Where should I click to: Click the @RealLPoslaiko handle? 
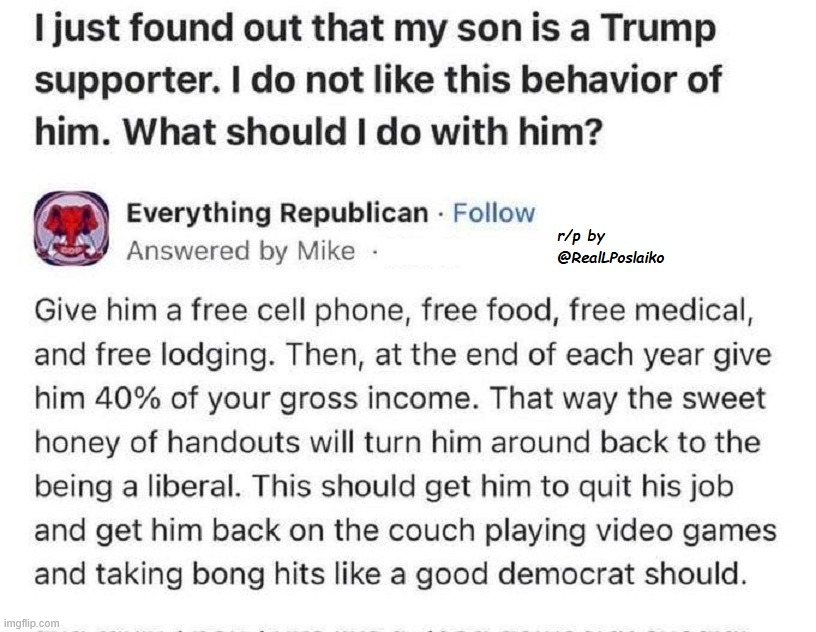pyautogui.click(x=610, y=258)
